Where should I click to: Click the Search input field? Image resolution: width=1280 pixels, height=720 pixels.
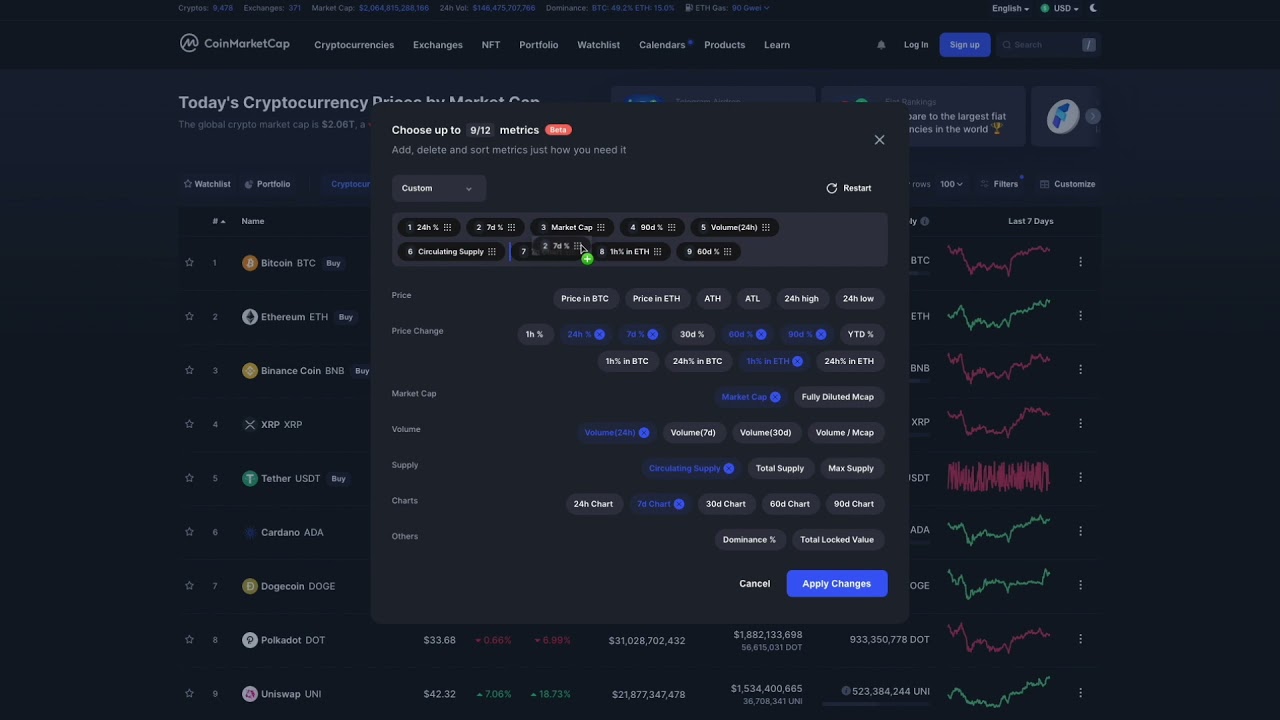(1047, 45)
